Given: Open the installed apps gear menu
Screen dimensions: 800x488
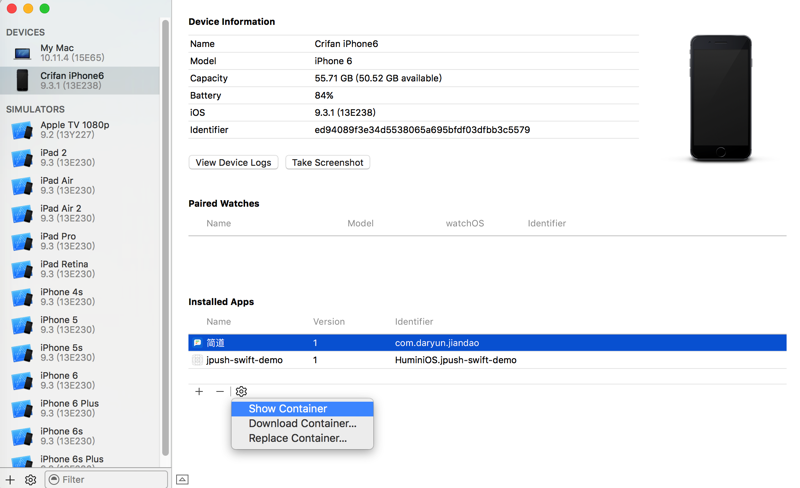Looking at the screenshot, I should [241, 392].
